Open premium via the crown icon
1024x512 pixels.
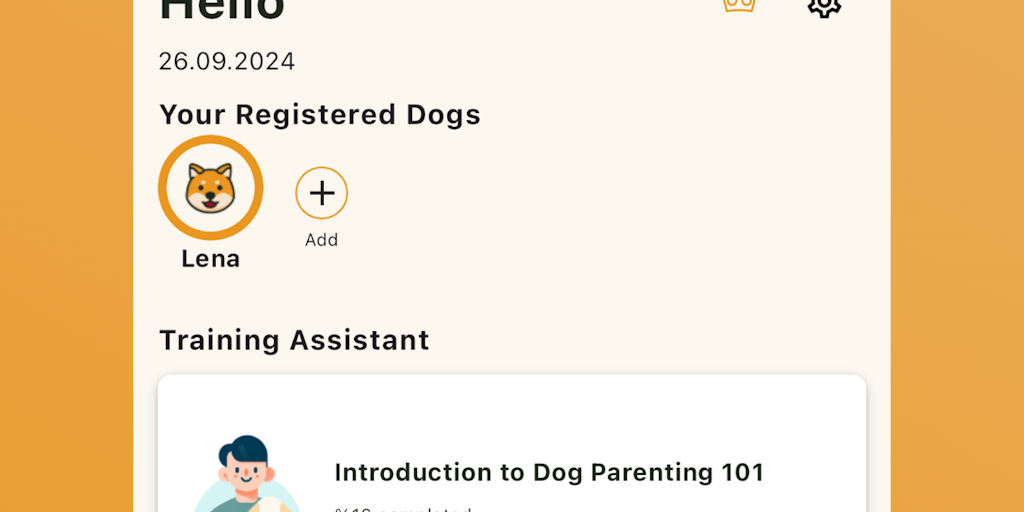[x=738, y=5]
